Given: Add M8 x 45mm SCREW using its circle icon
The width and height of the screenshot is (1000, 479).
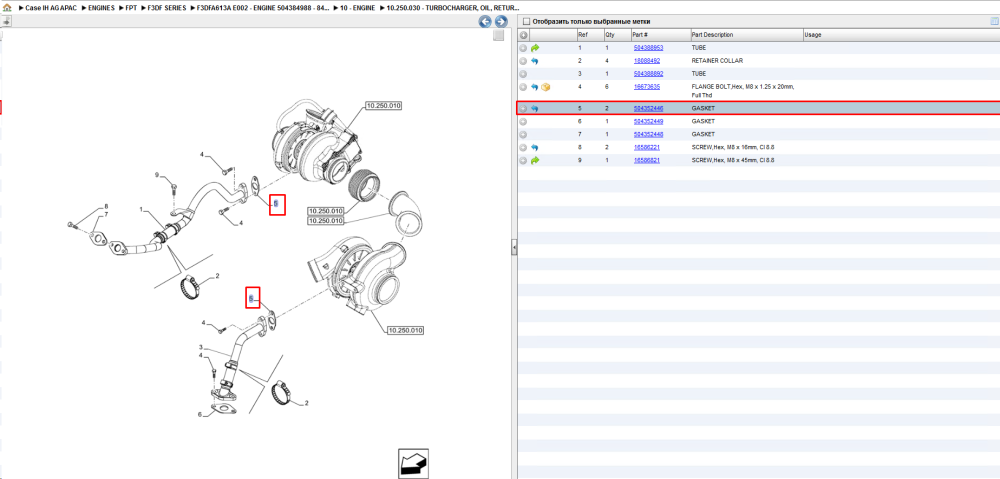Looking at the screenshot, I should pos(523,160).
